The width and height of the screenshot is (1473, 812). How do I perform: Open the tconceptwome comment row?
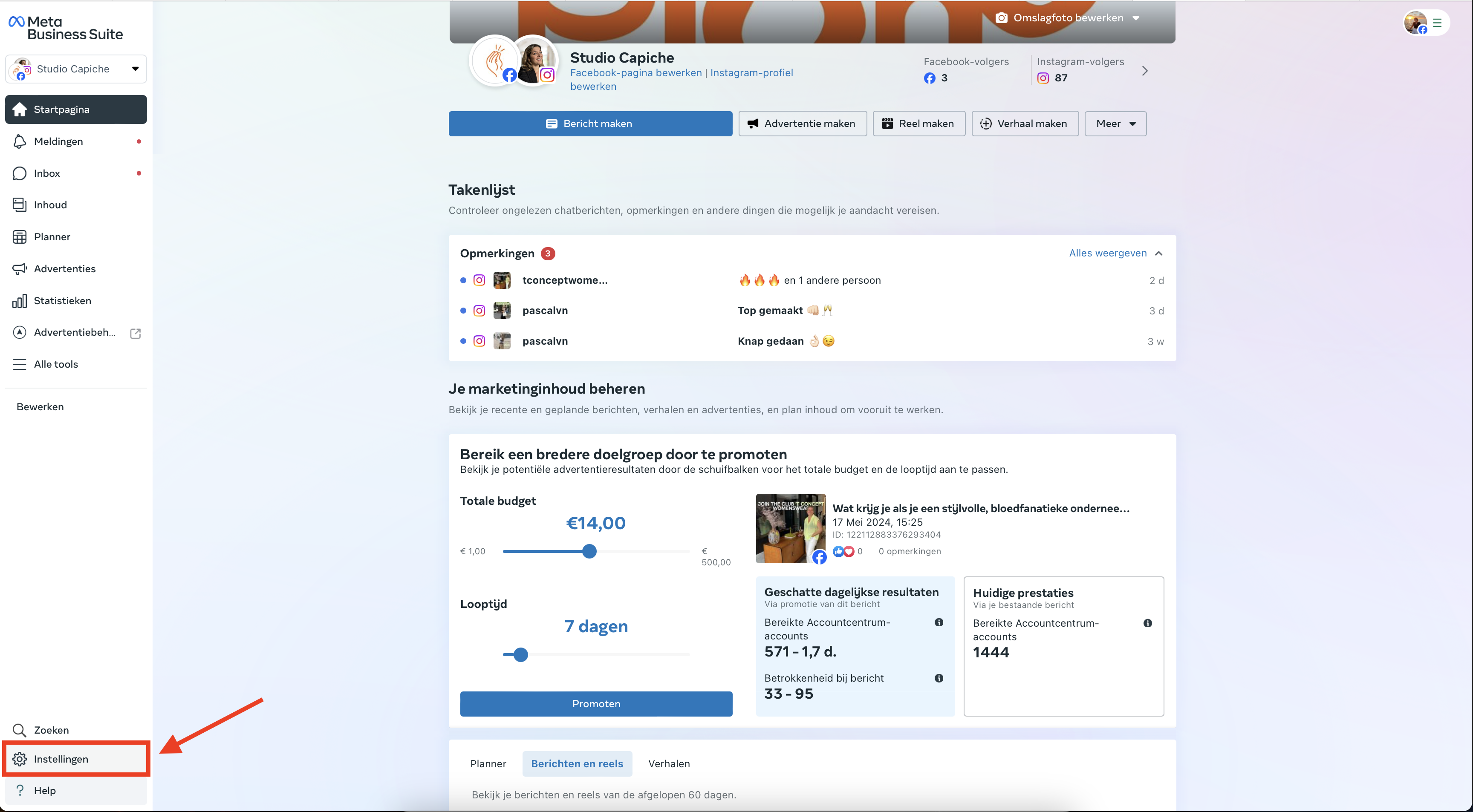812,280
